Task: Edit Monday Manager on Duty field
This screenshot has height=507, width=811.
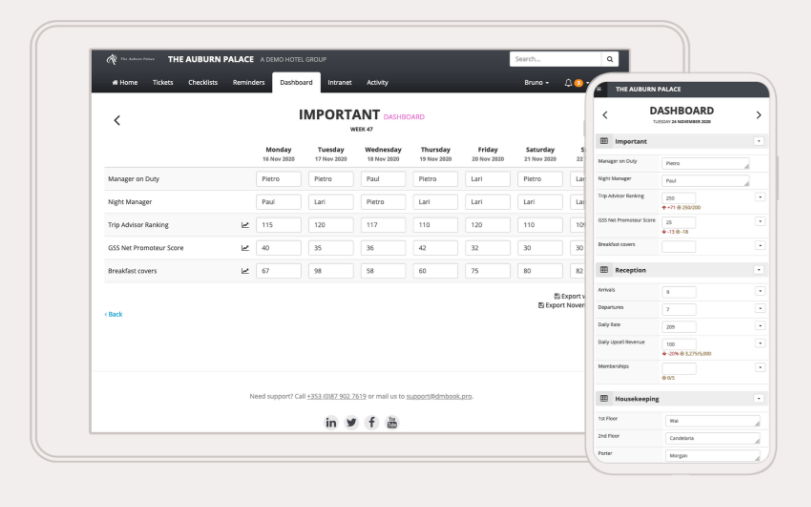Action: tap(279, 179)
